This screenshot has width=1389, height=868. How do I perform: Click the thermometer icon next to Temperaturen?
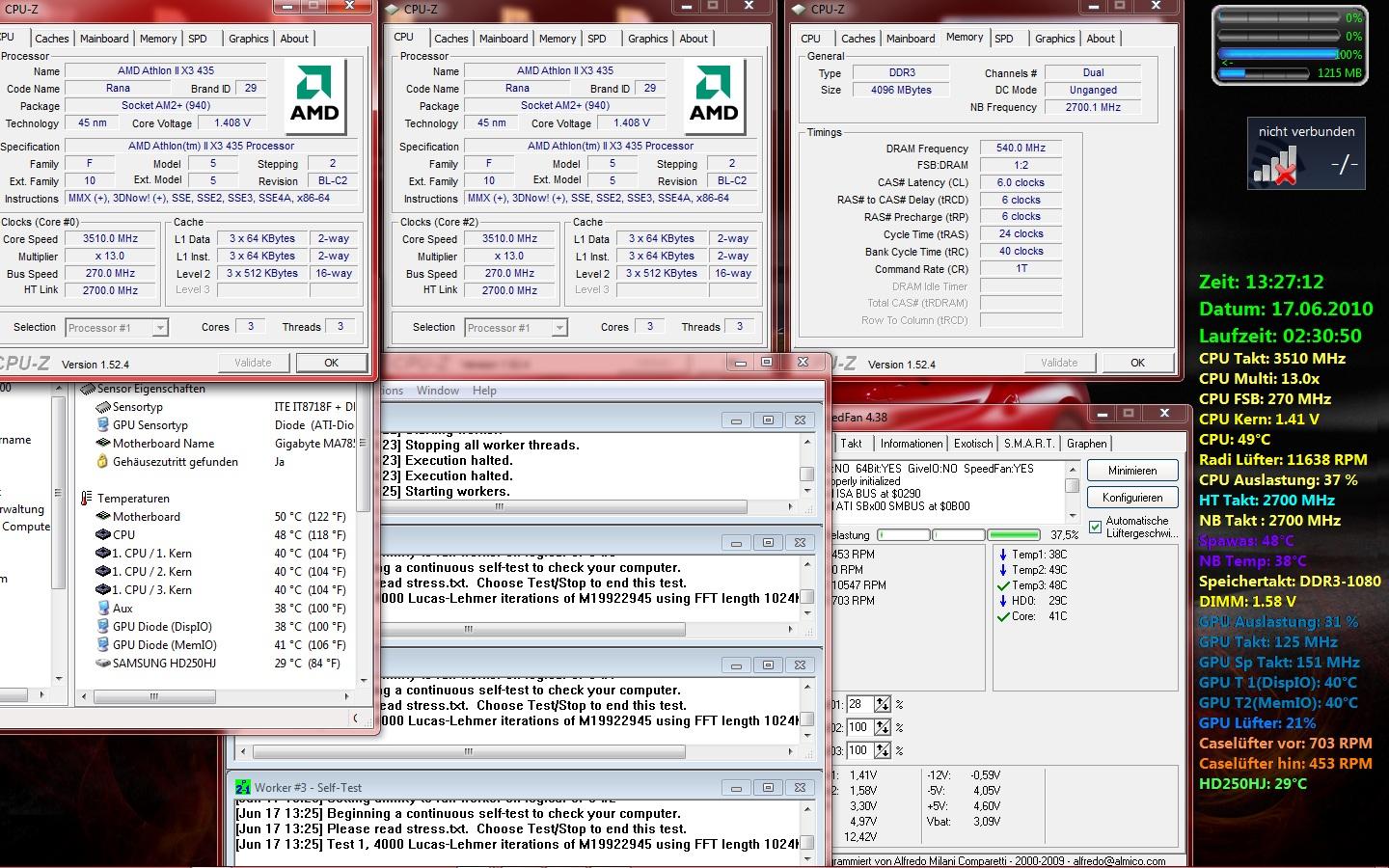tap(88, 499)
